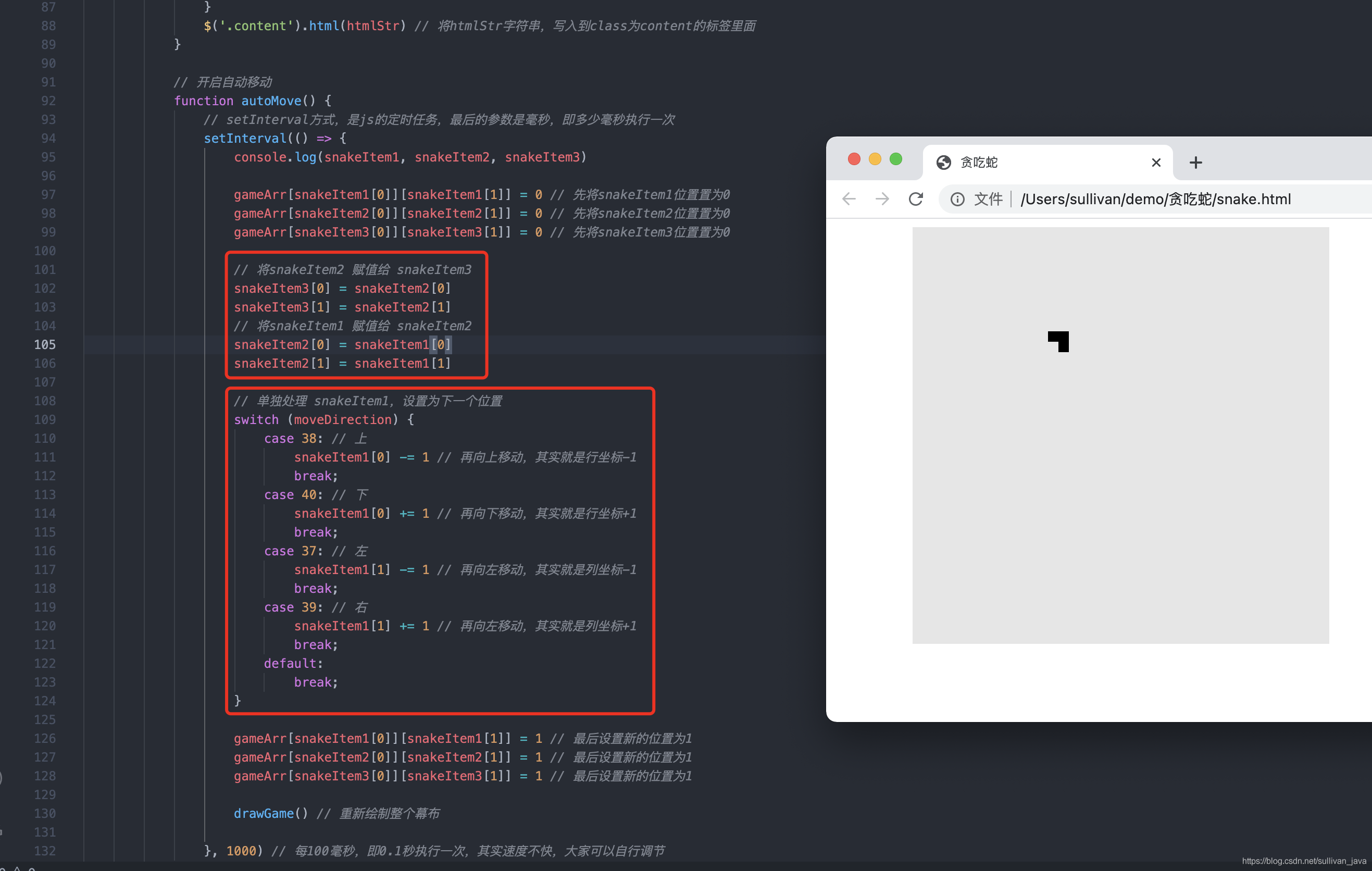
Task: Click line 126 setting snakeItem1 position to 1
Action: 463,738
